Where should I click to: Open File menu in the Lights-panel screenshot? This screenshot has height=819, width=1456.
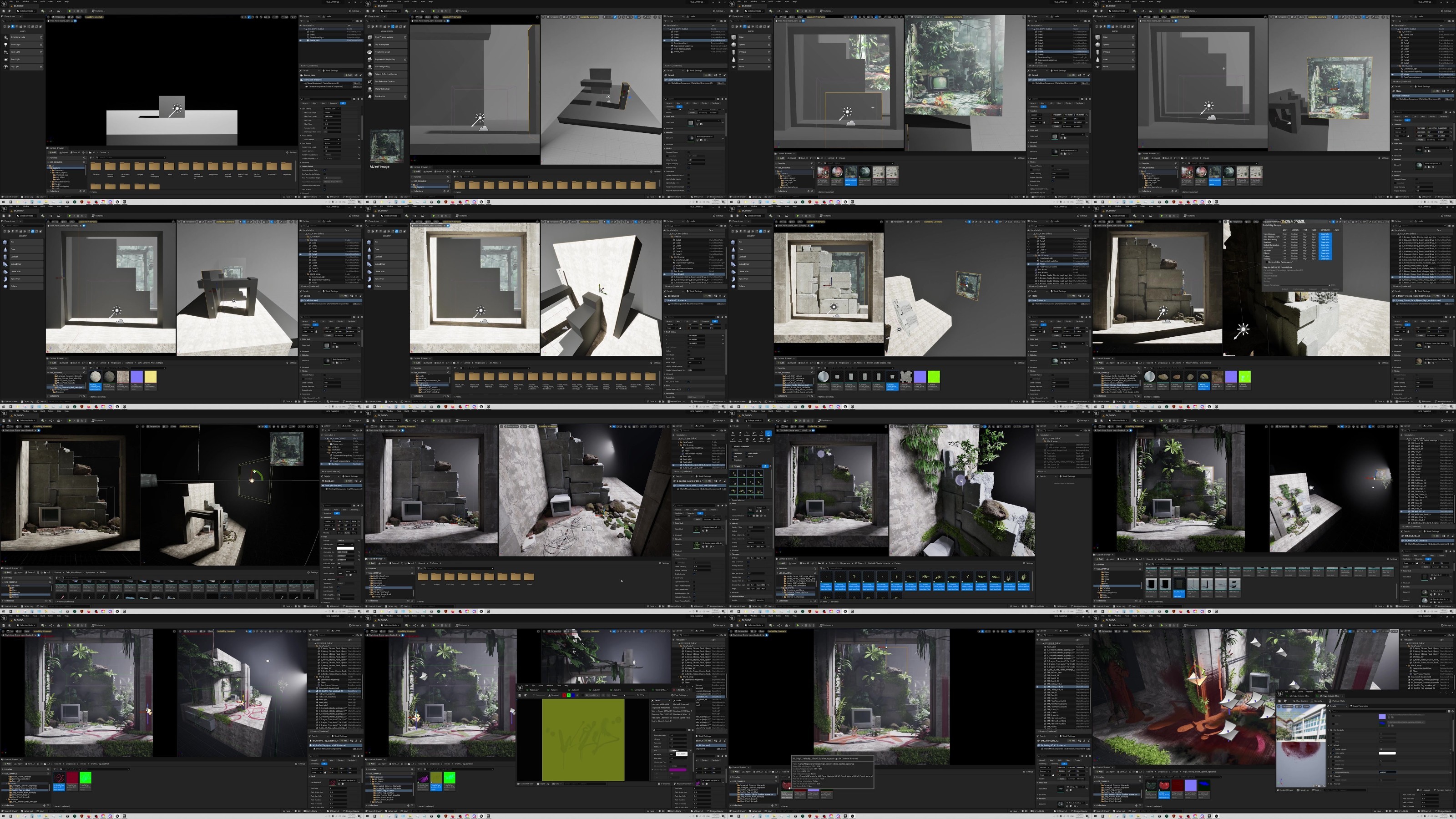[x=11, y=2]
